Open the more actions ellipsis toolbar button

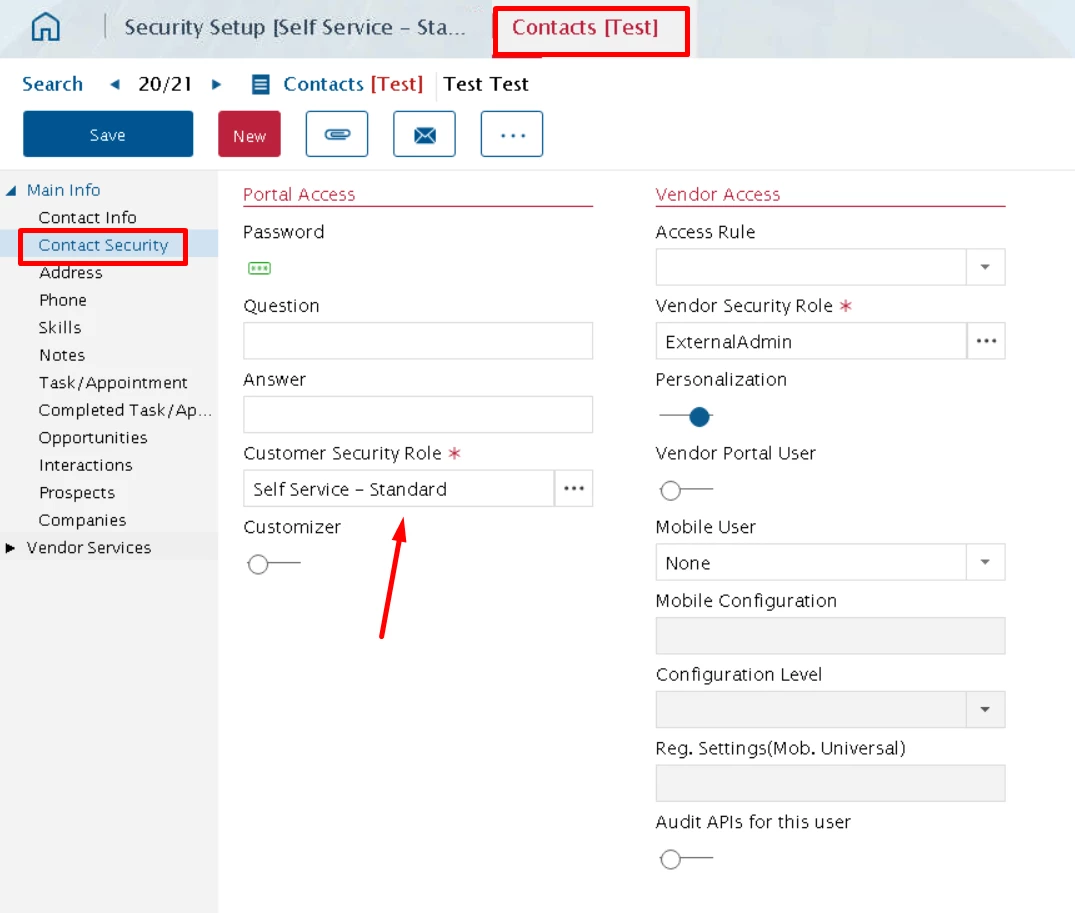[x=512, y=135]
